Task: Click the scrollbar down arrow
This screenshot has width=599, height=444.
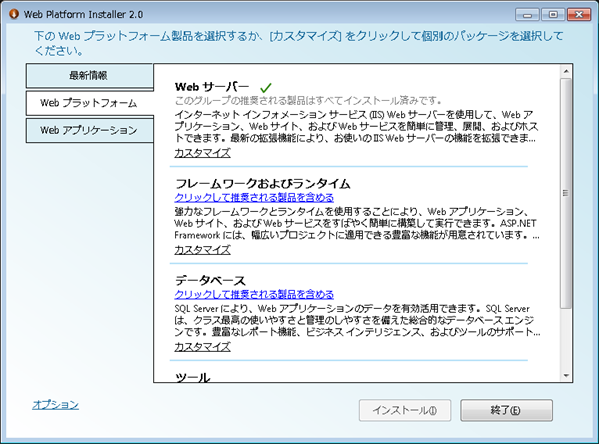Action: [x=566, y=376]
